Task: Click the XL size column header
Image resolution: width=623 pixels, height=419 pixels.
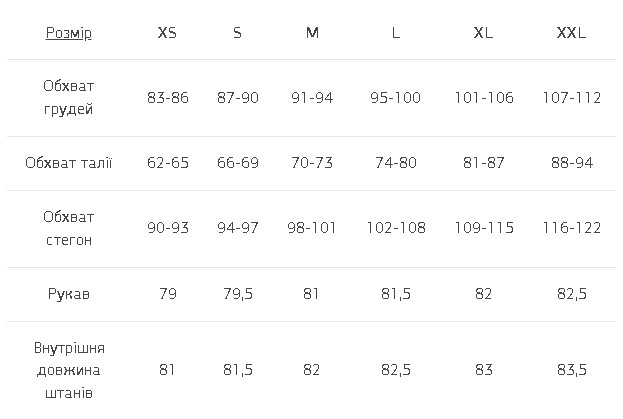Action: 483,33
